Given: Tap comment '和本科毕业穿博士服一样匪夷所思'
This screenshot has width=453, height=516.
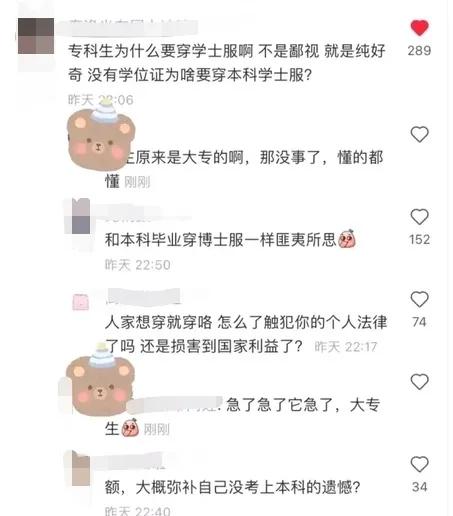Looking at the screenshot, I should coord(230,240).
